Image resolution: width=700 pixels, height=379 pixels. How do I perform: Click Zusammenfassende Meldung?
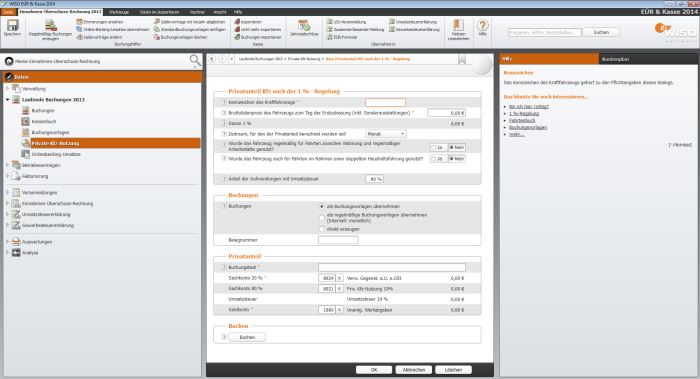coord(355,29)
